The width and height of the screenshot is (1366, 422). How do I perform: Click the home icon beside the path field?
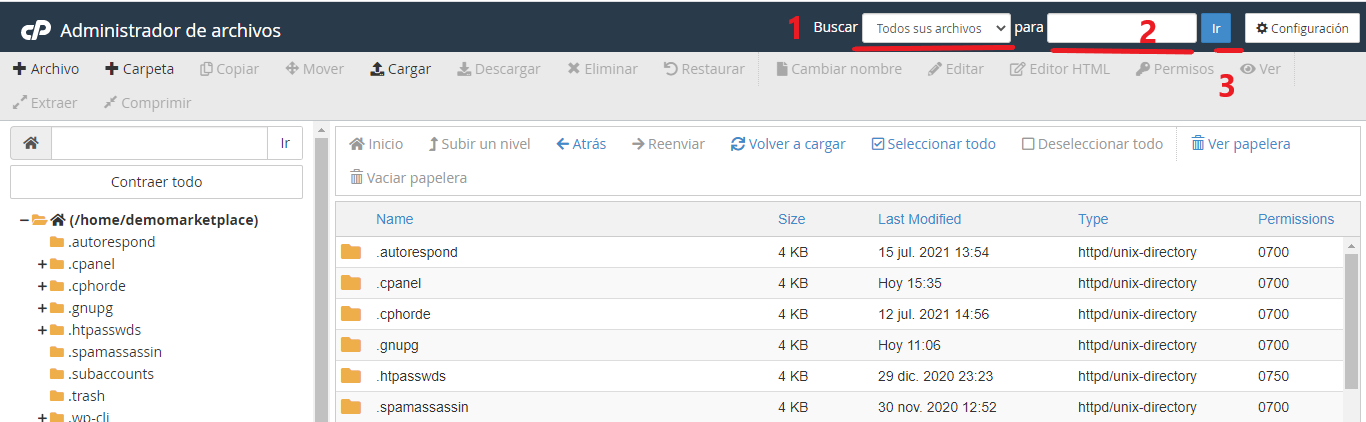(31, 144)
